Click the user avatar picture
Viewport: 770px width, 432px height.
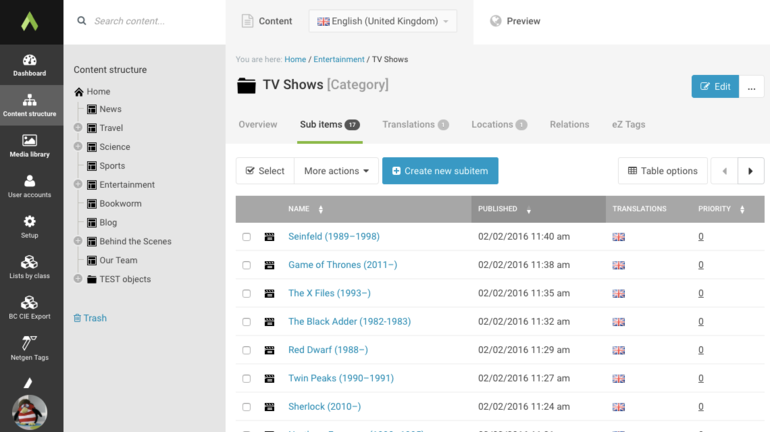pos(30,412)
